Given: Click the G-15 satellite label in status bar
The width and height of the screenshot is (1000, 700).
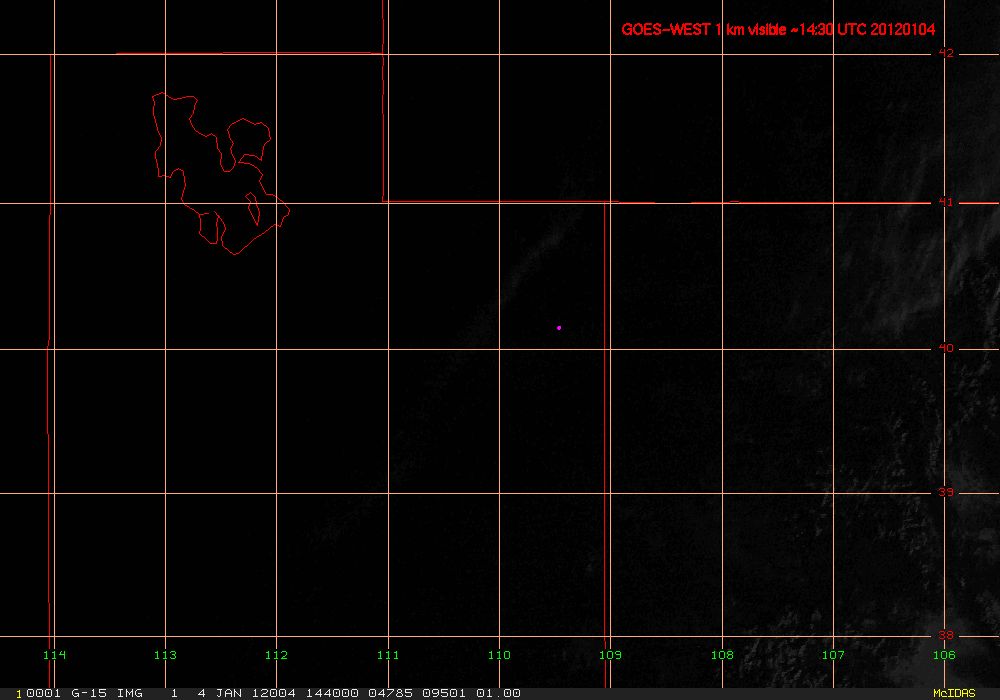Looking at the screenshot, I should [x=89, y=693].
